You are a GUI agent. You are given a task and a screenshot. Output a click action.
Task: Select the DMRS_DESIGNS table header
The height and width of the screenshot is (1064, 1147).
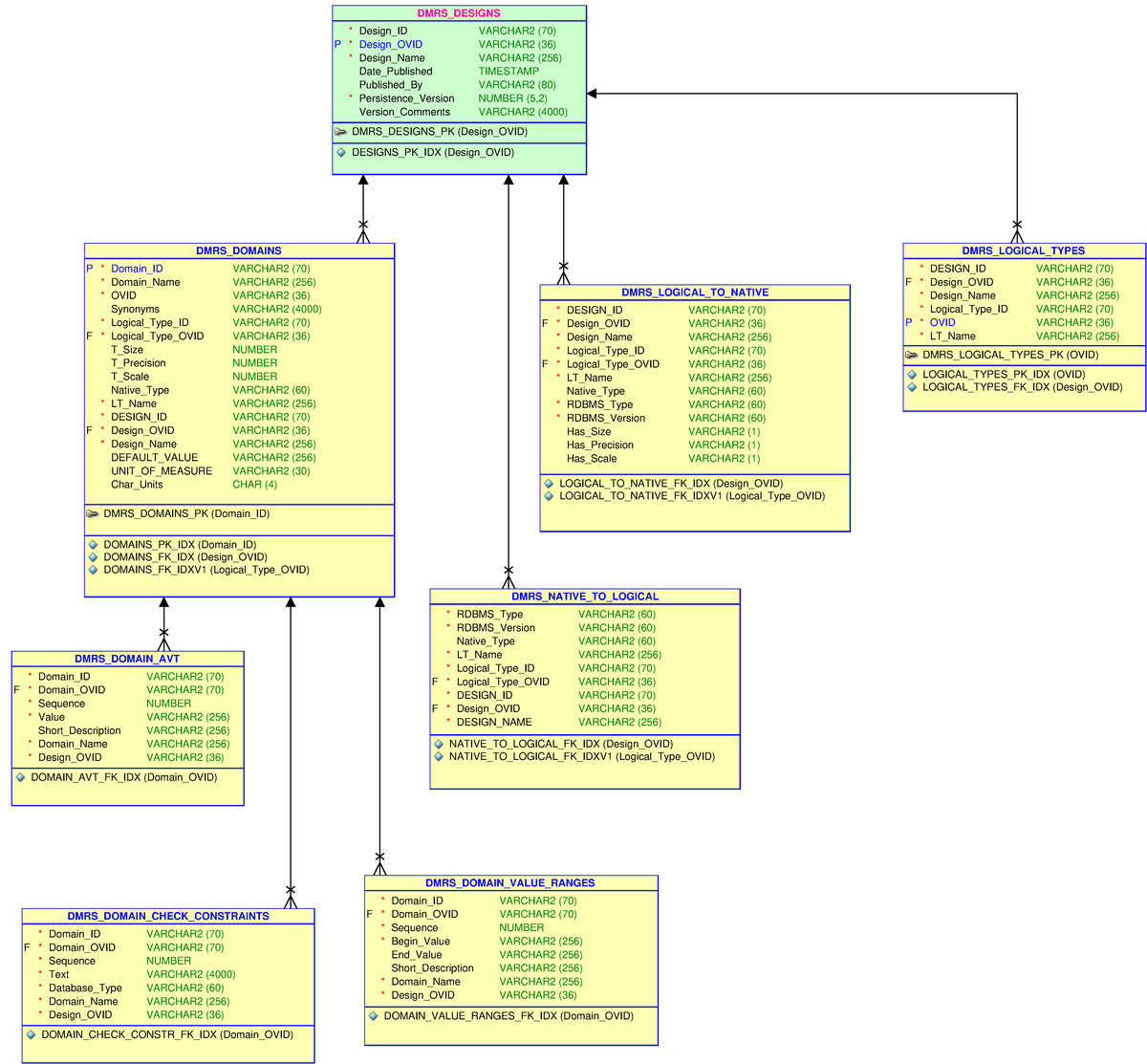coord(459,12)
